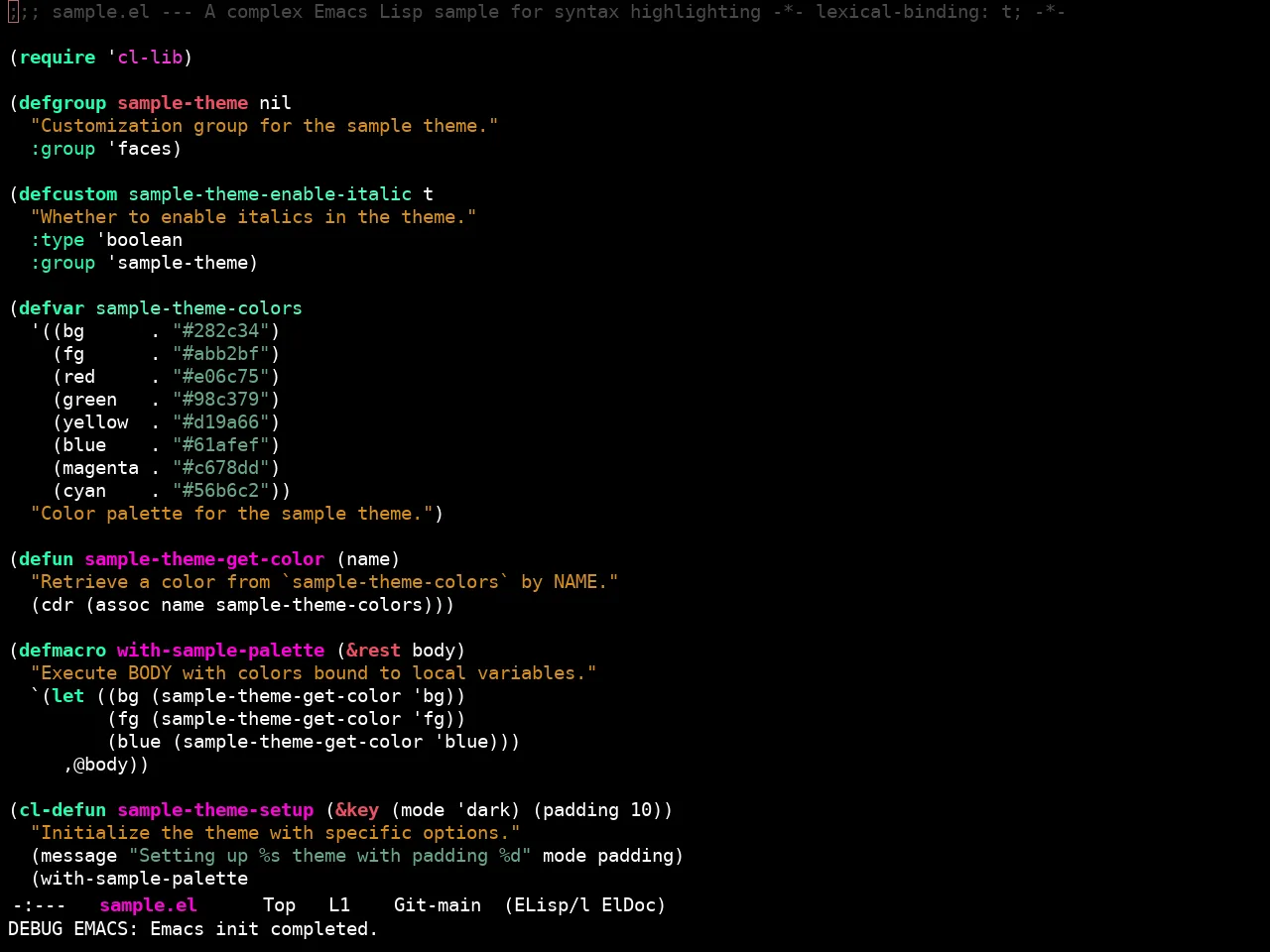
Task: Click the 'defgroup' keyword
Action: point(63,103)
